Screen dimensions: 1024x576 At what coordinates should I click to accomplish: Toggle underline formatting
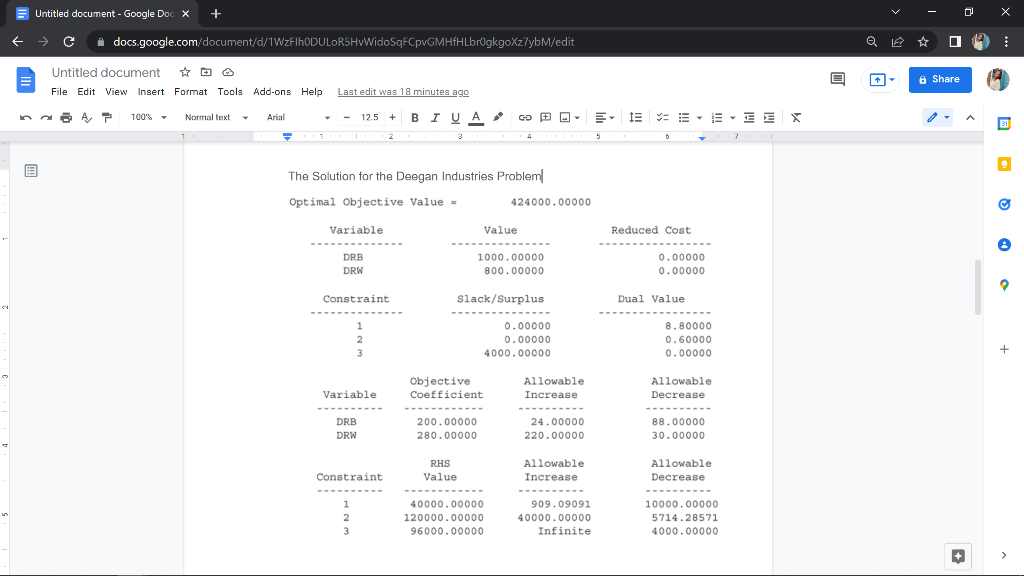pos(455,118)
